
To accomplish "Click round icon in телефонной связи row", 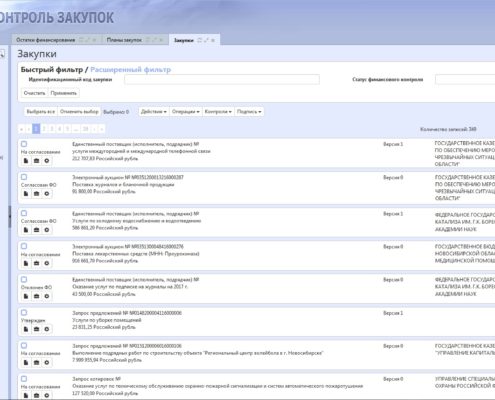I will click(47, 161).
